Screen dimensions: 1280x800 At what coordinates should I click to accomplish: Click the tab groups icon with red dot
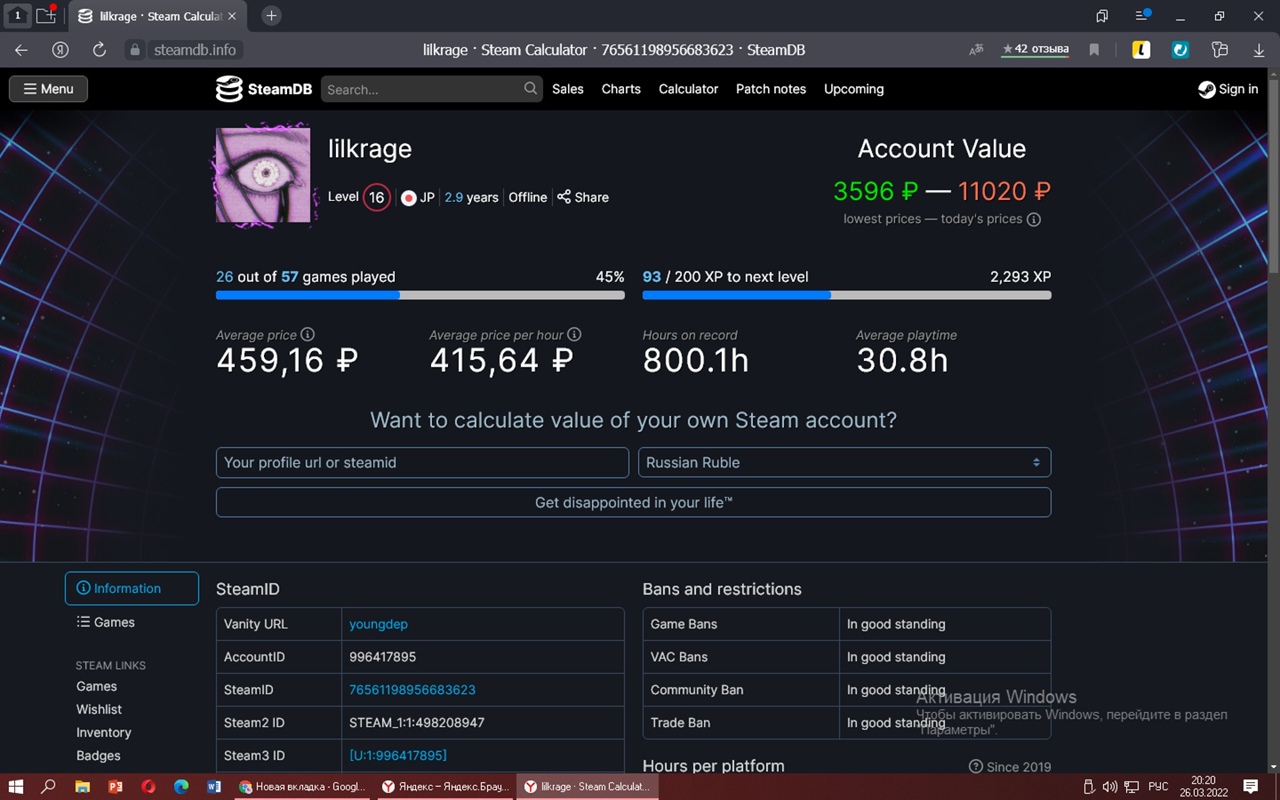point(46,16)
